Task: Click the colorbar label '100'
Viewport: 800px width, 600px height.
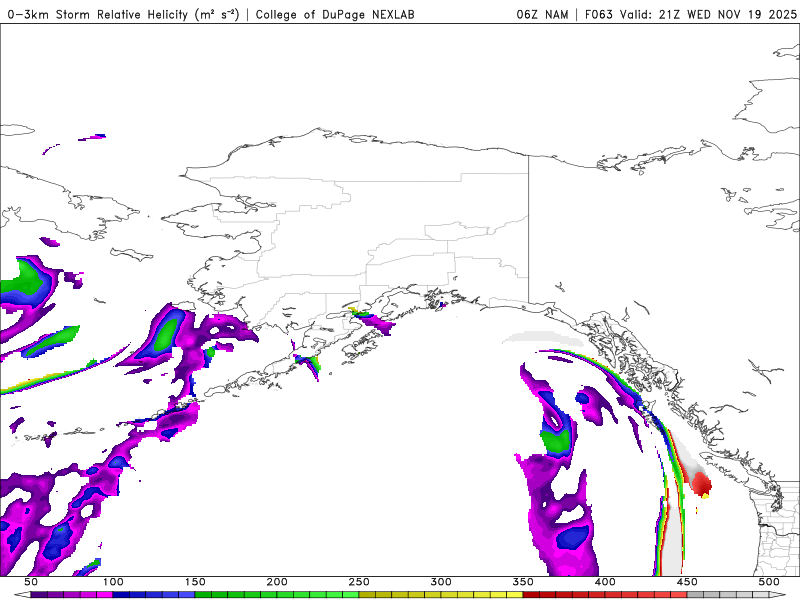Action: click(113, 582)
